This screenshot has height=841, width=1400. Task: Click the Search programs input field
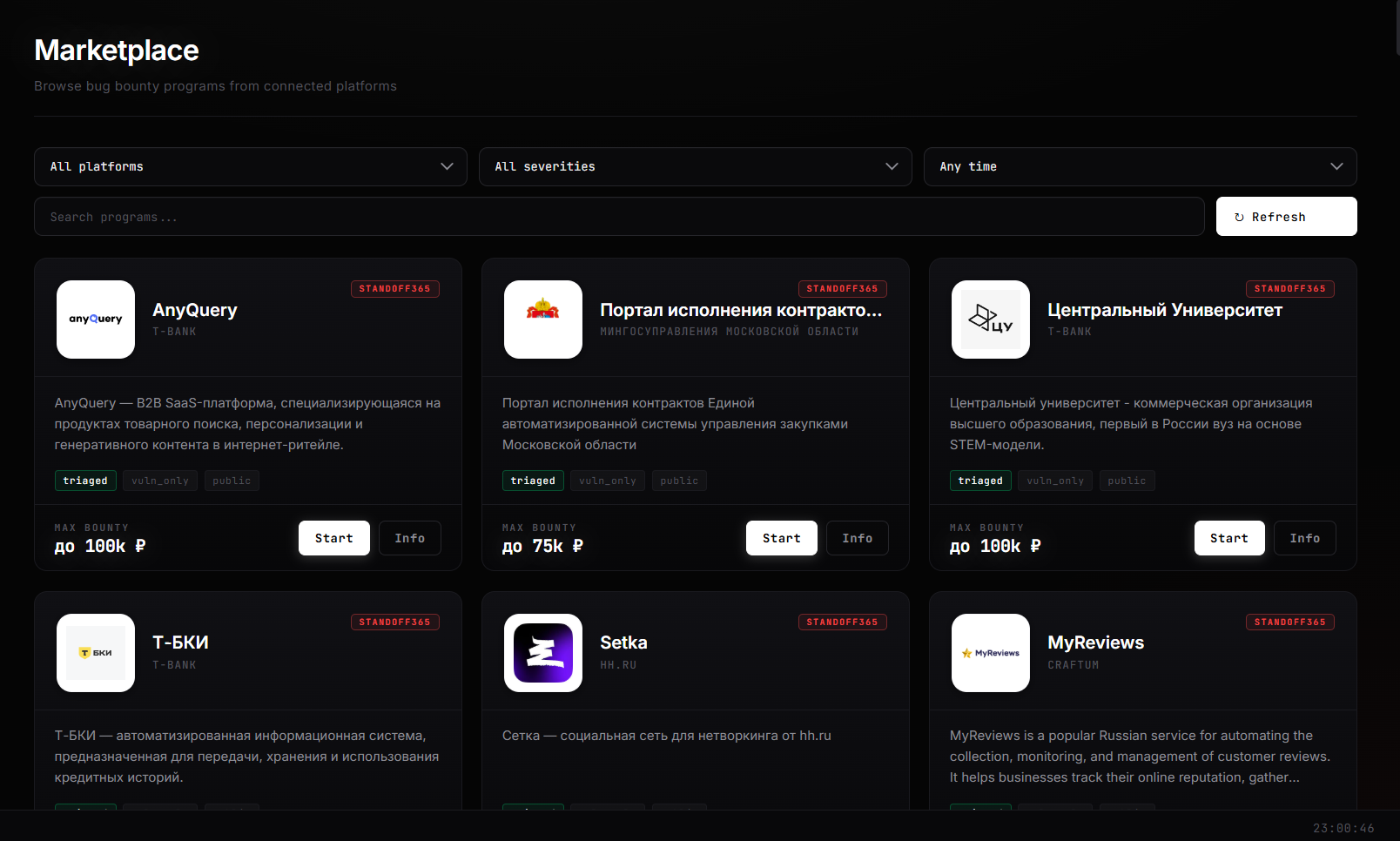pyautogui.click(x=619, y=217)
